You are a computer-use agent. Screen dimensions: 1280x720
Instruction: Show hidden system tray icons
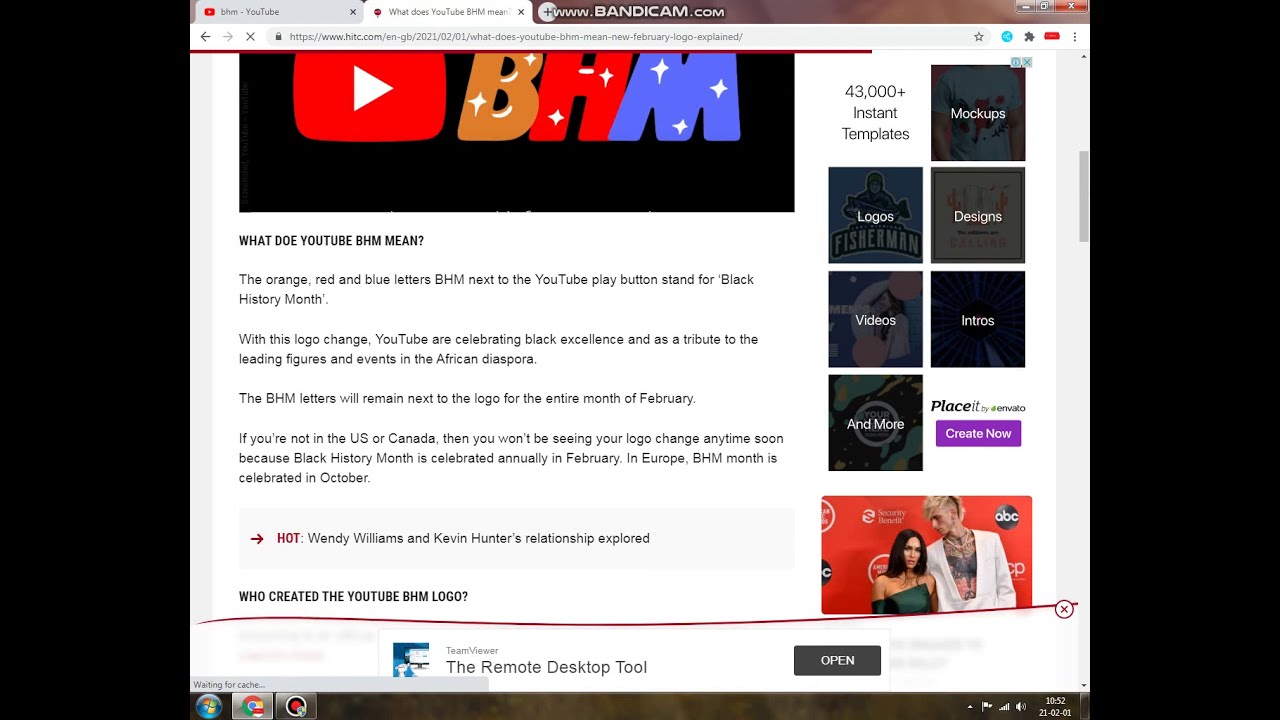pyautogui.click(x=970, y=707)
